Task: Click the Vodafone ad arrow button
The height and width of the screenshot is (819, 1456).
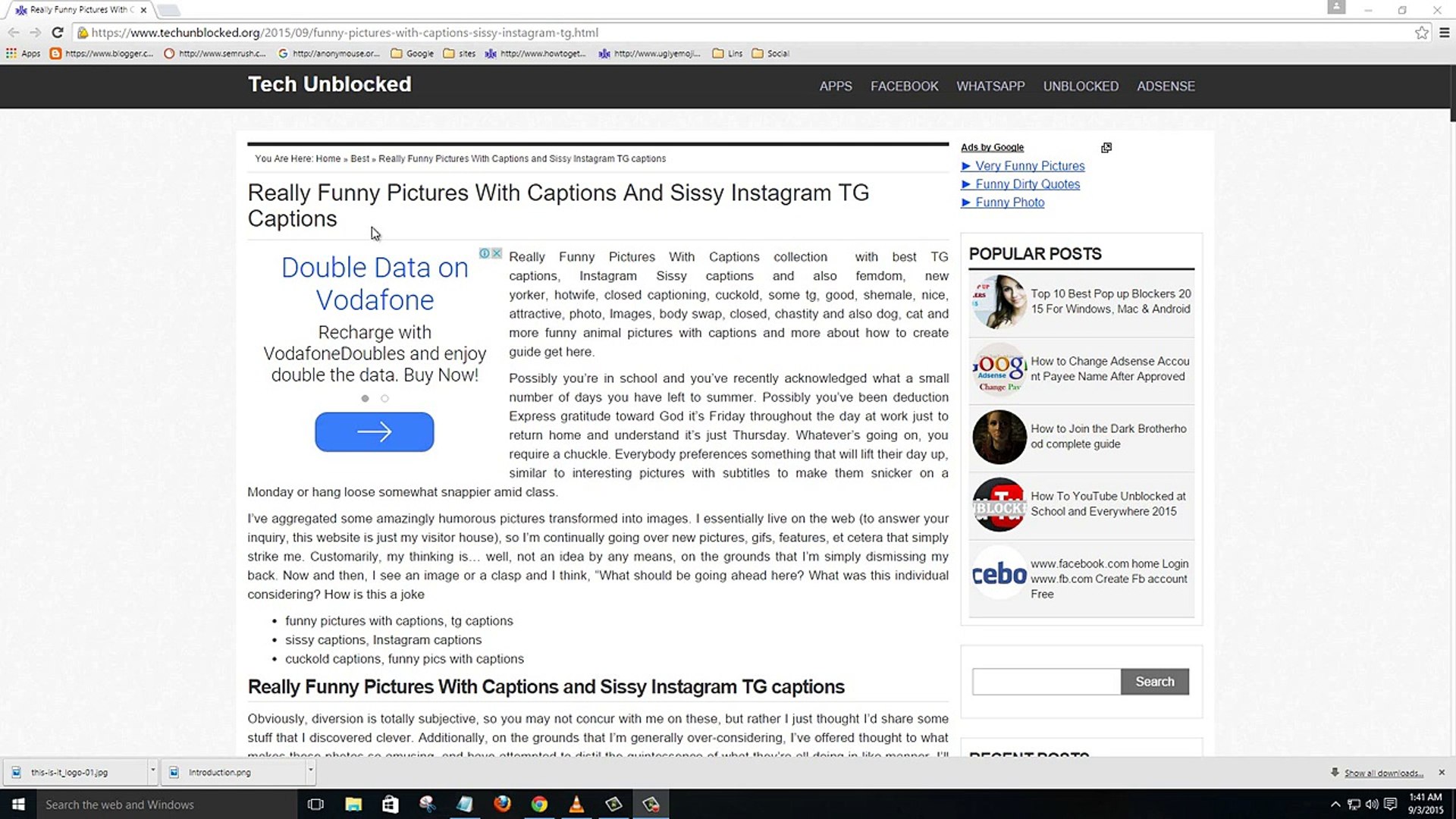Action: (374, 432)
